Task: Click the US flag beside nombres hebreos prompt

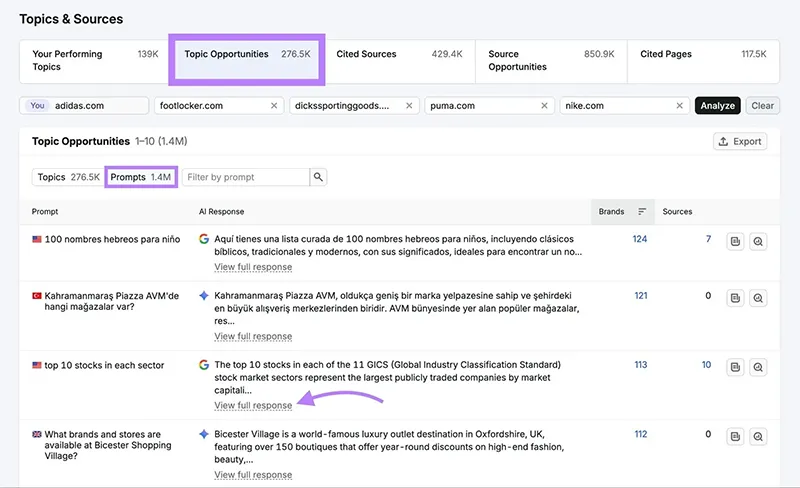Action: click(37, 239)
